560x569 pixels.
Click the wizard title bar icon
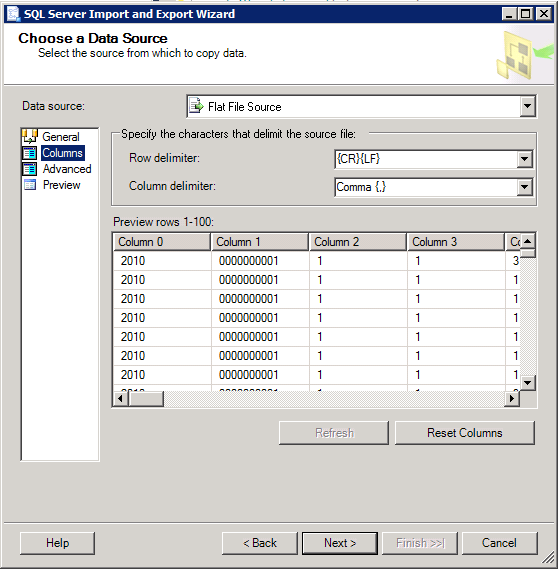pos(13,14)
